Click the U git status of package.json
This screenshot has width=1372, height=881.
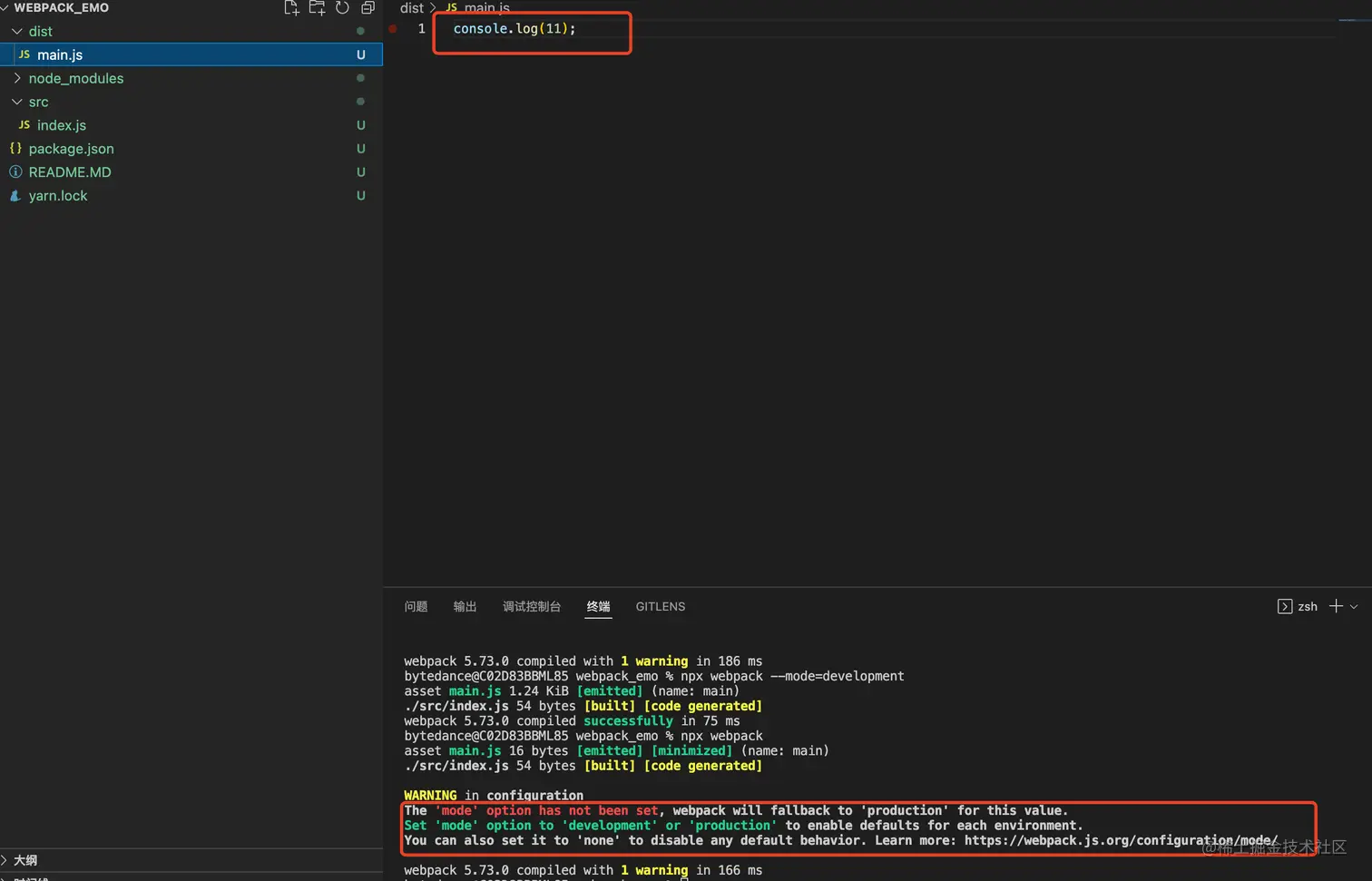(x=361, y=149)
